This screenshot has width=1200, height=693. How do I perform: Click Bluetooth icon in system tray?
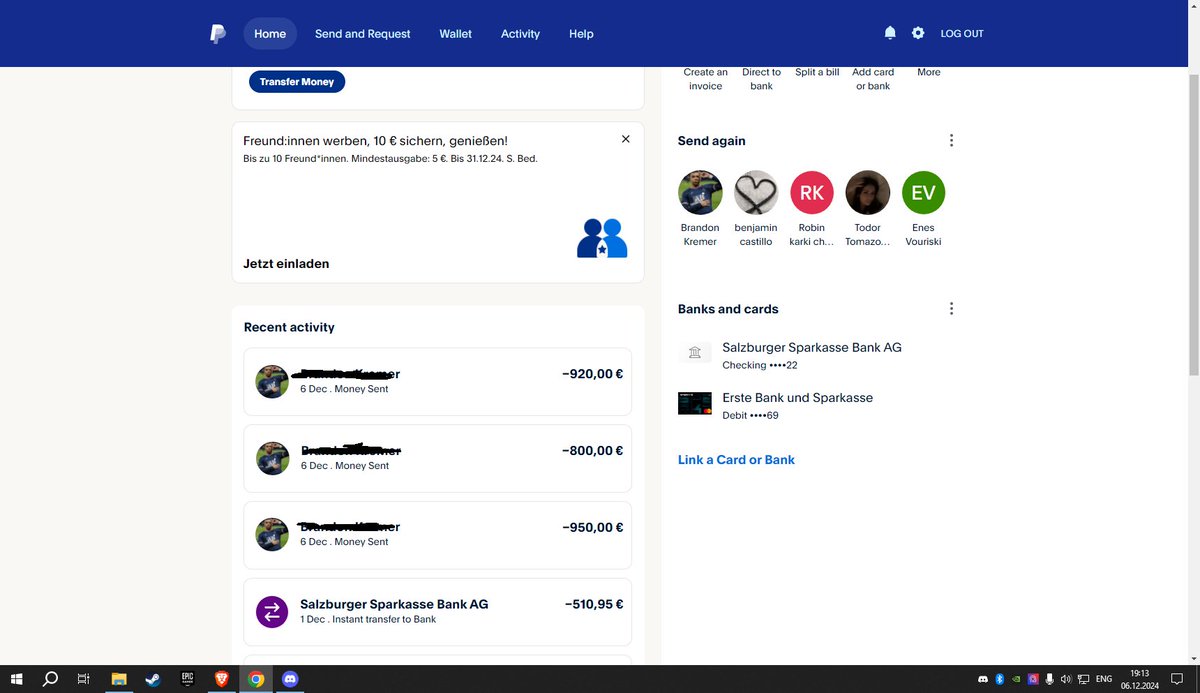pyautogui.click(x=999, y=679)
